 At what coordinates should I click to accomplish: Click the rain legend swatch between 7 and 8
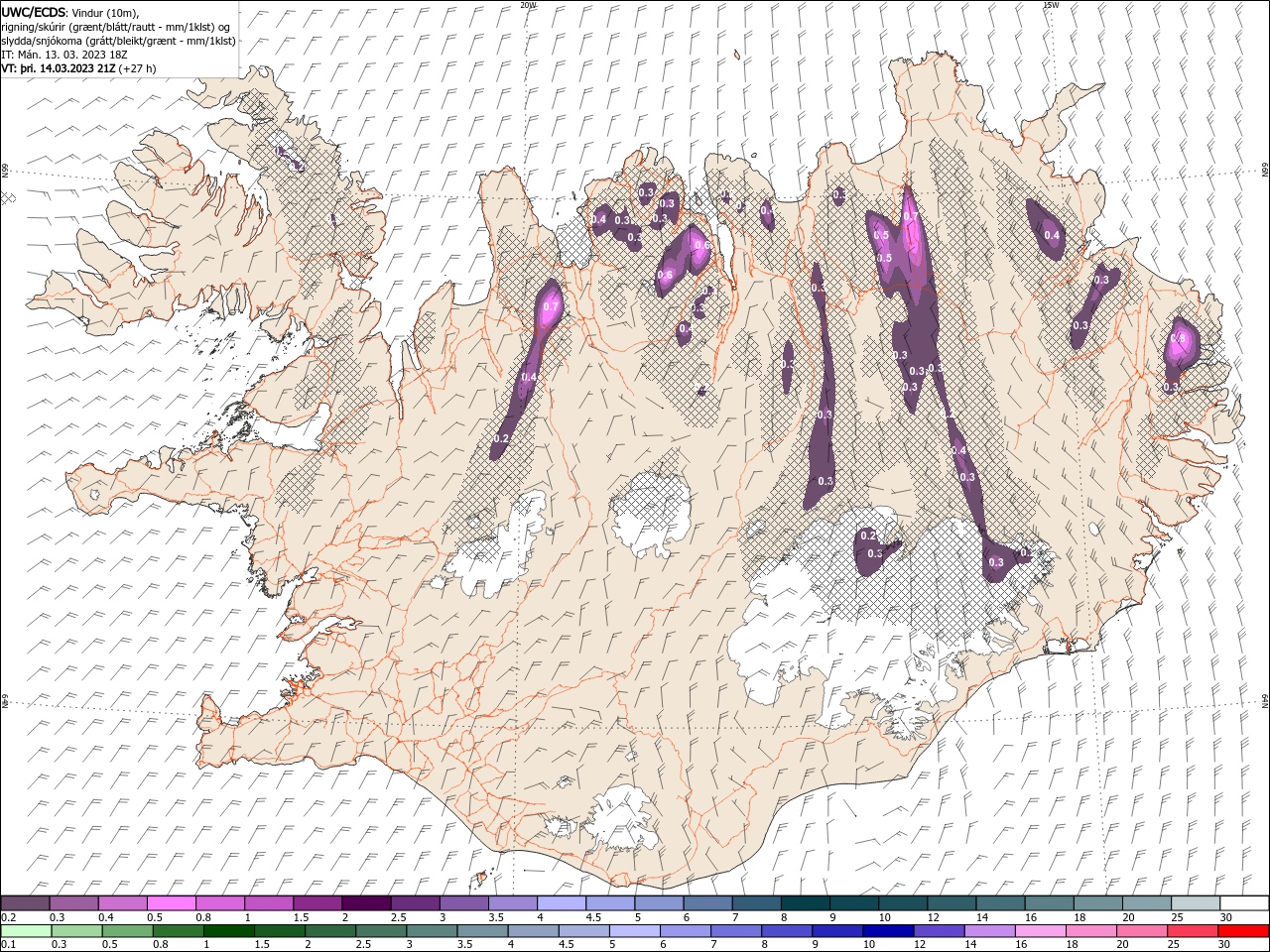click(x=735, y=931)
